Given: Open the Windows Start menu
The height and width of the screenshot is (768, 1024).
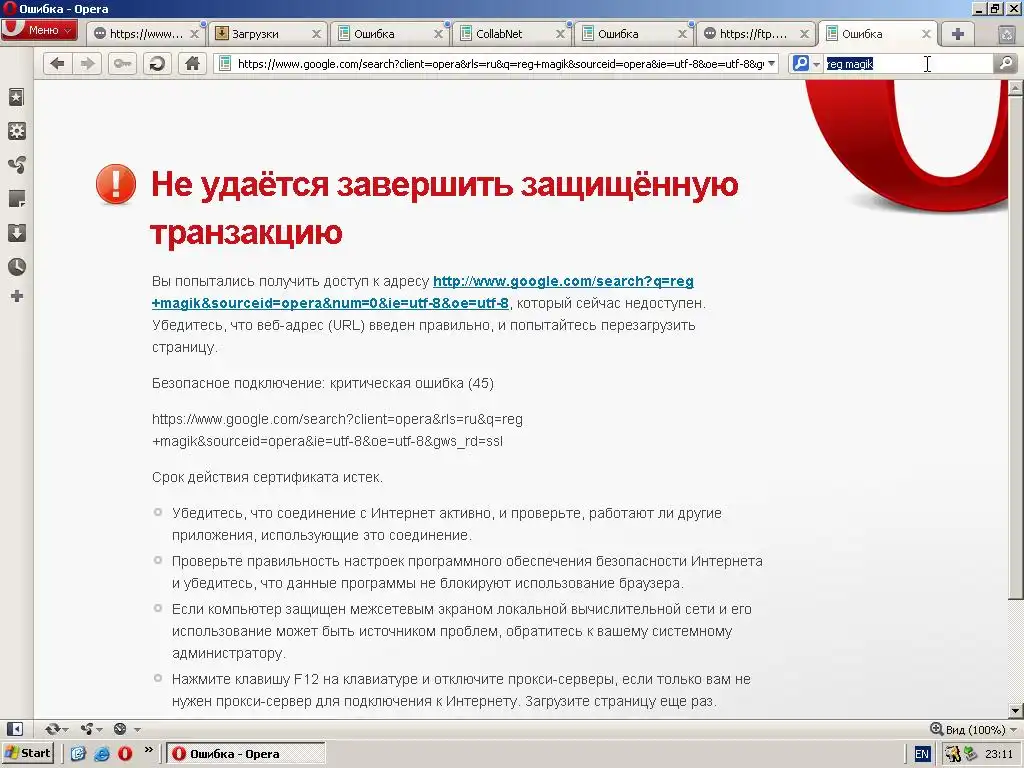Looking at the screenshot, I should pyautogui.click(x=27, y=753).
